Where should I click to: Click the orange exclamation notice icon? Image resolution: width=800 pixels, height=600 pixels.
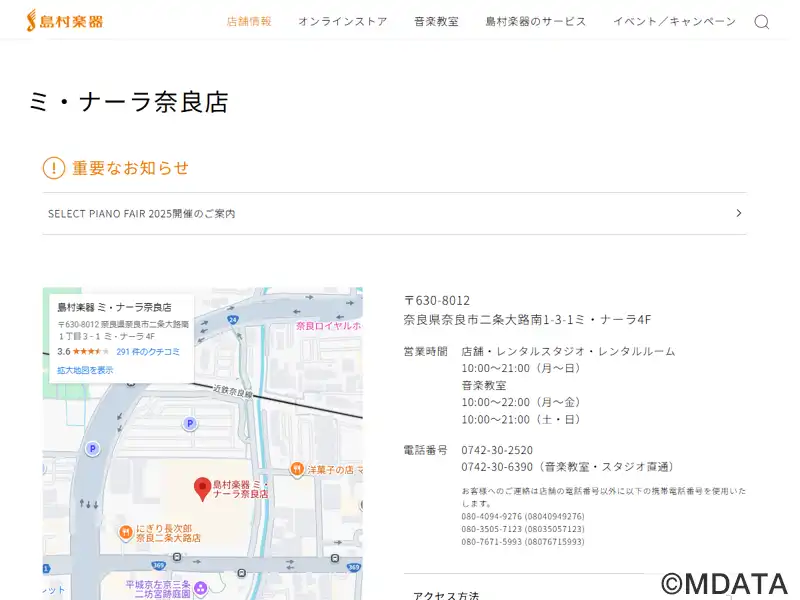(54, 168)
